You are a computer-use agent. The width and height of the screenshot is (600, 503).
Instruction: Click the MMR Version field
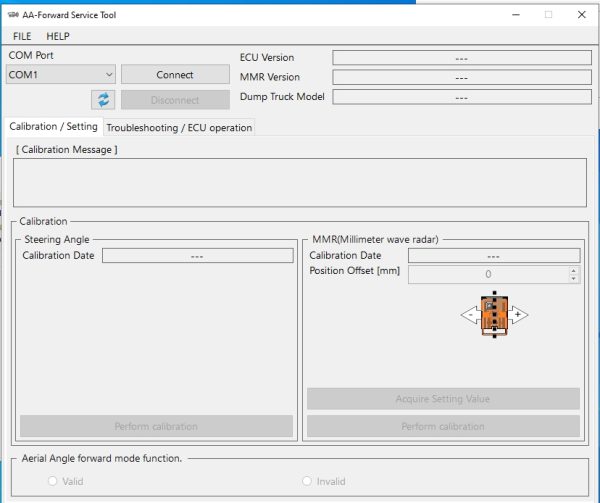(x=462, y=77)
